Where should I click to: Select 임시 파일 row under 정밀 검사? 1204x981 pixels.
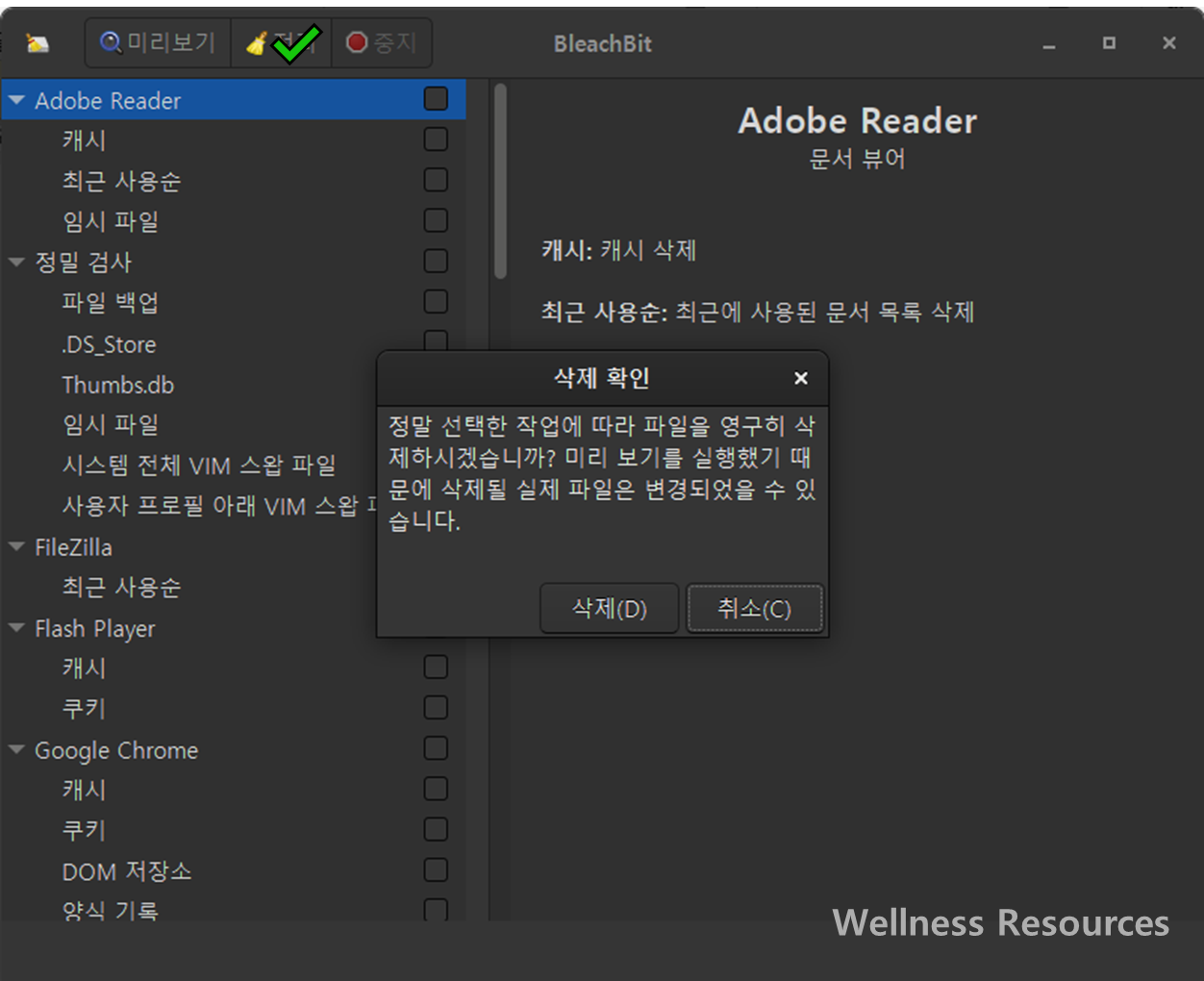point(189,424)
